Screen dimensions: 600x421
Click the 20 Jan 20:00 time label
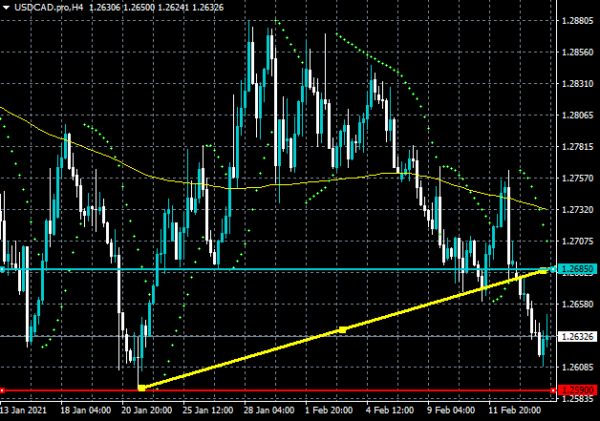[147, 410]
